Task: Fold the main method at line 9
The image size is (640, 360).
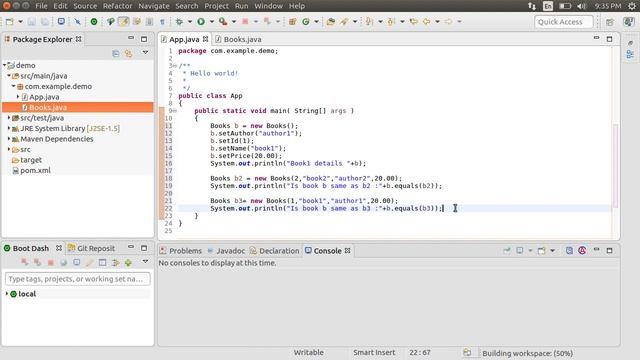Action: point(175,111)
